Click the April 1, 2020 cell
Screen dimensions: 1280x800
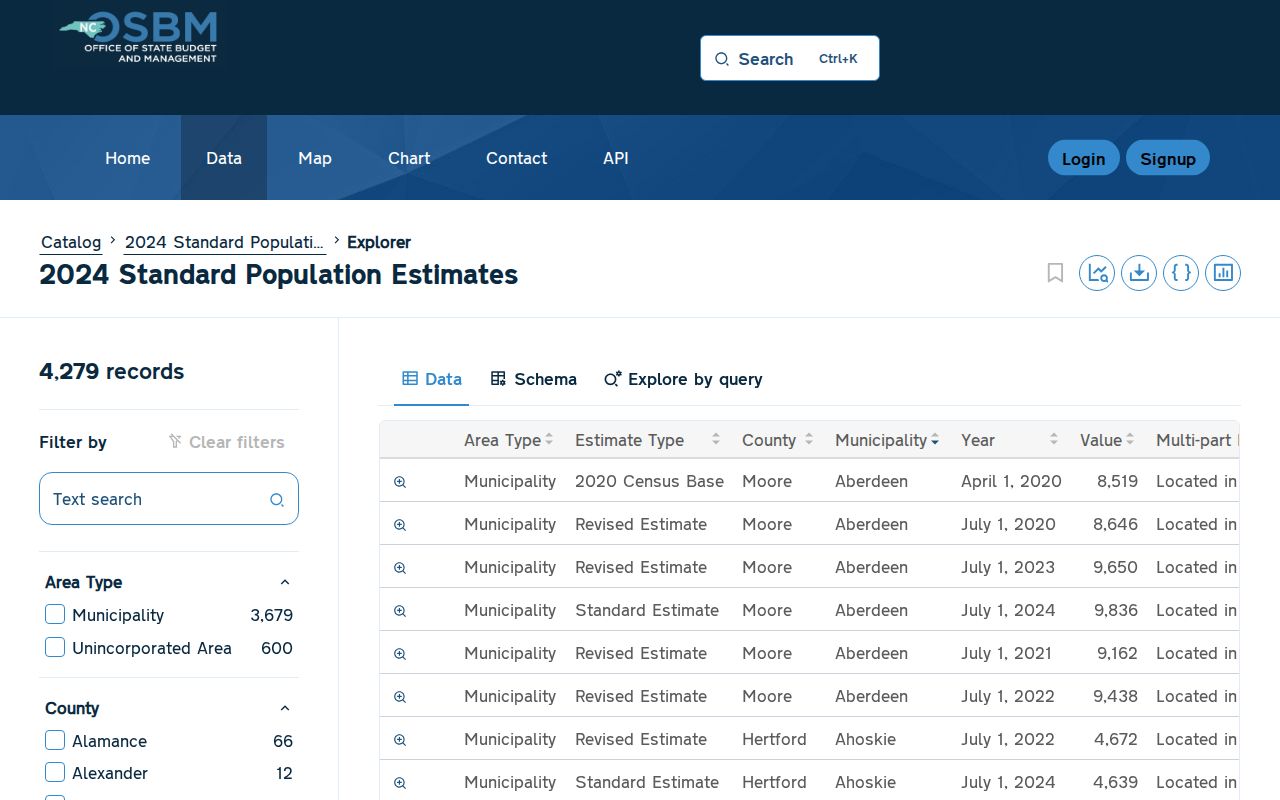(x=1011, y=481)
